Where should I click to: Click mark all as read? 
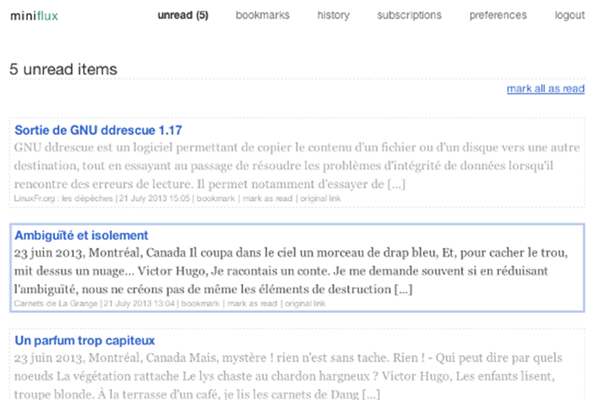545,89
